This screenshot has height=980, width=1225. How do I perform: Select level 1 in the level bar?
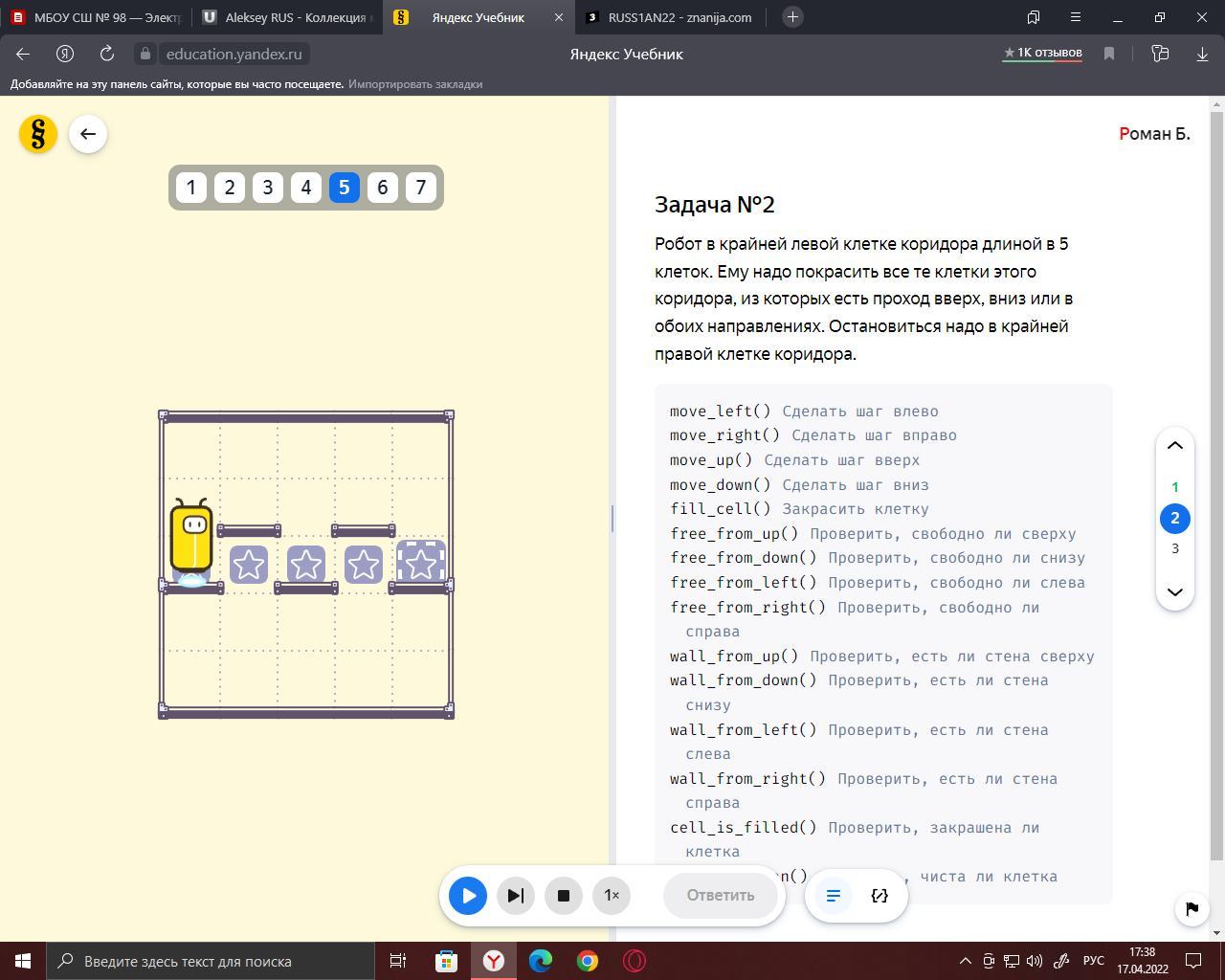pyautogui.click(x=191, y=188)
